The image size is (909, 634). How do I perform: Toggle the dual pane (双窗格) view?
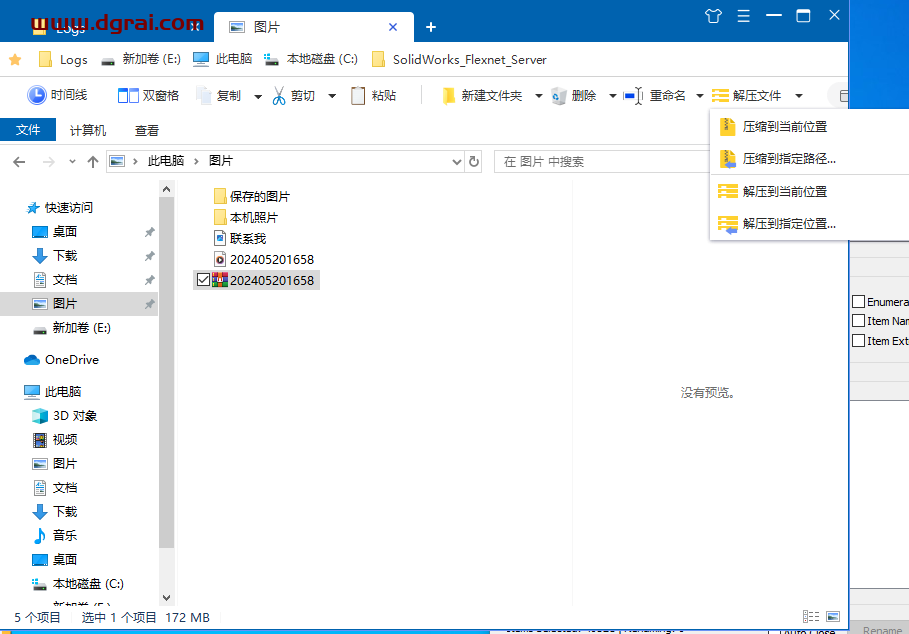[x=148, y=96]
